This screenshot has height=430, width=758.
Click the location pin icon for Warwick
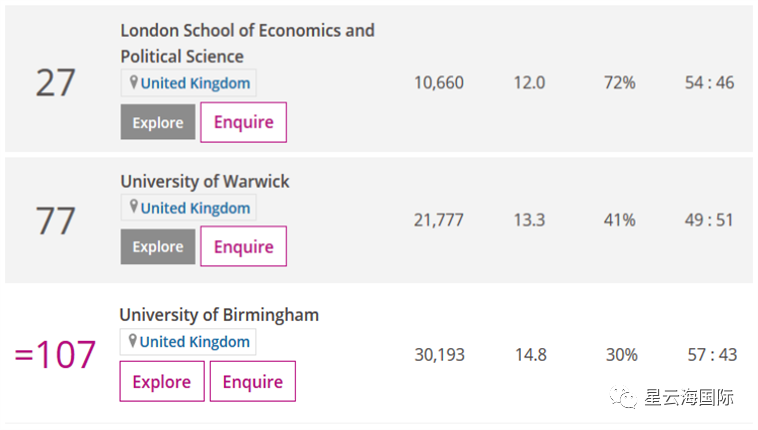pos(133,207)
